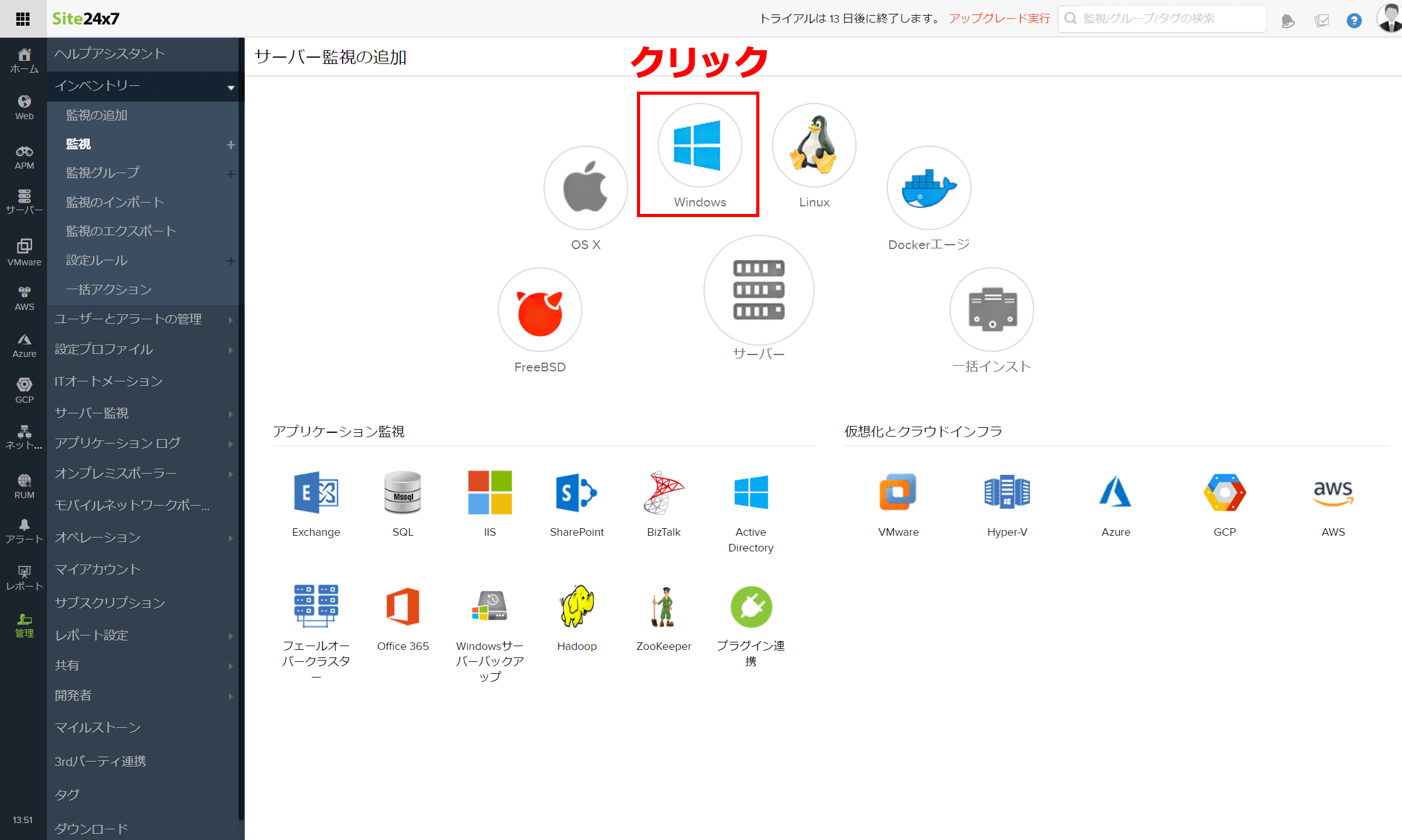Click the アップグレード実行 upgrade link

pyautogui.click(x=999, y=18)
